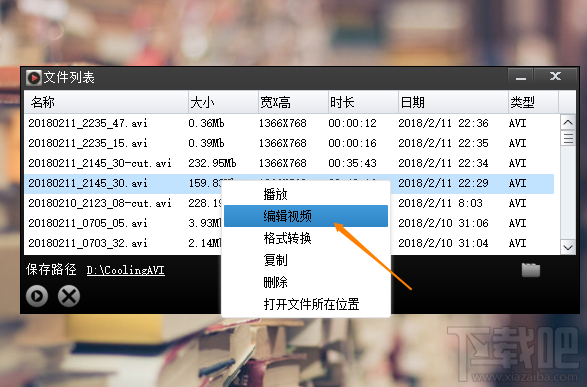Click the date 2018/2/10 31:06
This screenshot has height=387, width=587.
point(443,223)
